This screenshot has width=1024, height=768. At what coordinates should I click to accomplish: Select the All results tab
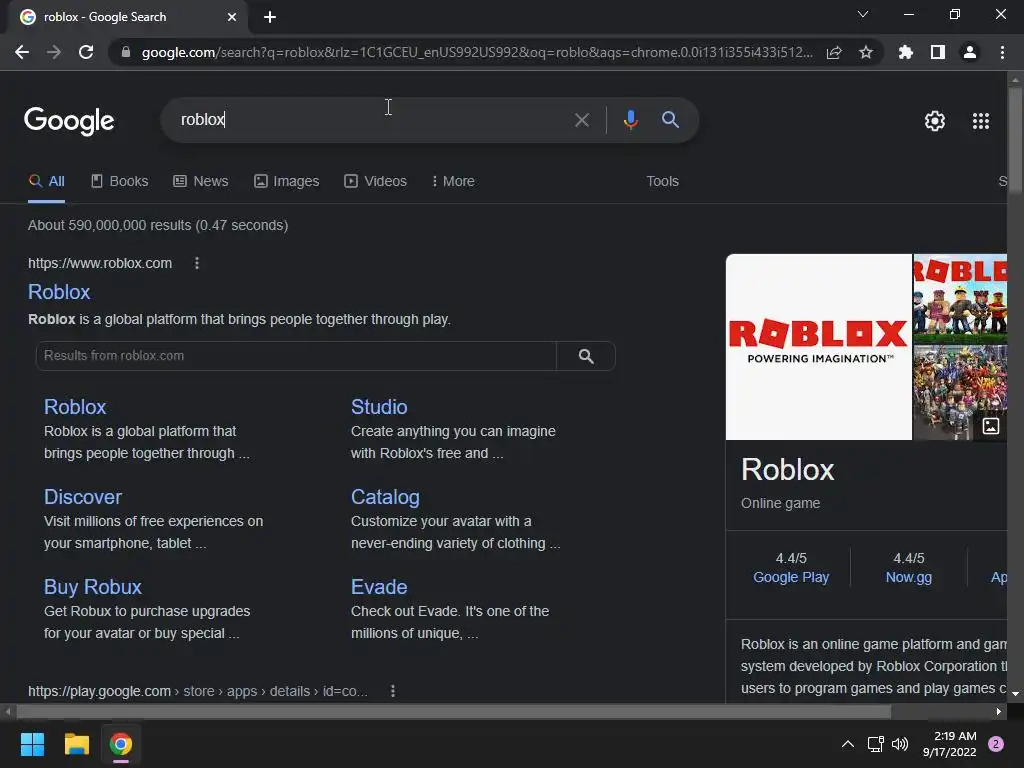46,182
